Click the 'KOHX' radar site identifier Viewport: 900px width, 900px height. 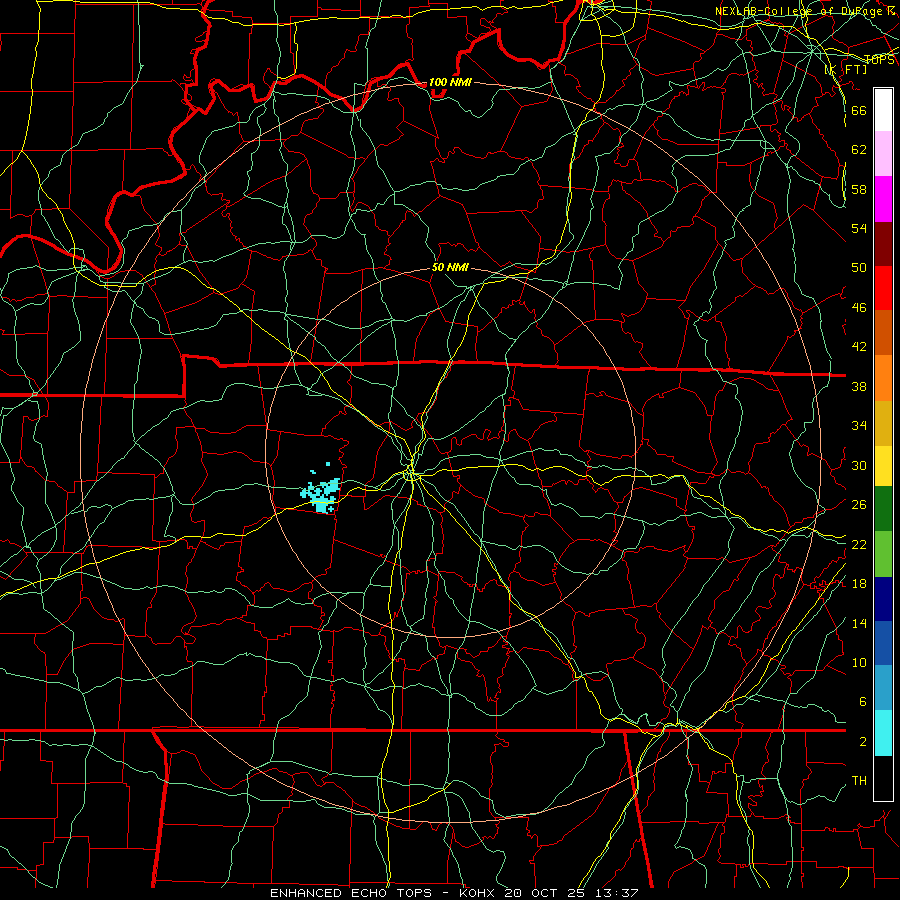pyautogui.click(x=479, y=893)
